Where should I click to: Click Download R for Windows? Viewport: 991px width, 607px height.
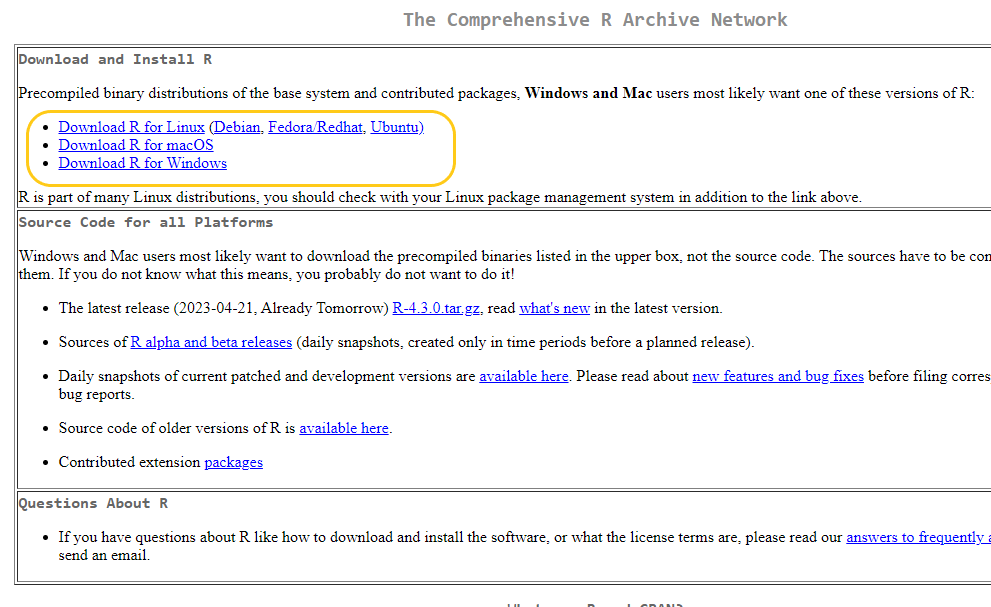pyautogui.click(x=142, y=163)
